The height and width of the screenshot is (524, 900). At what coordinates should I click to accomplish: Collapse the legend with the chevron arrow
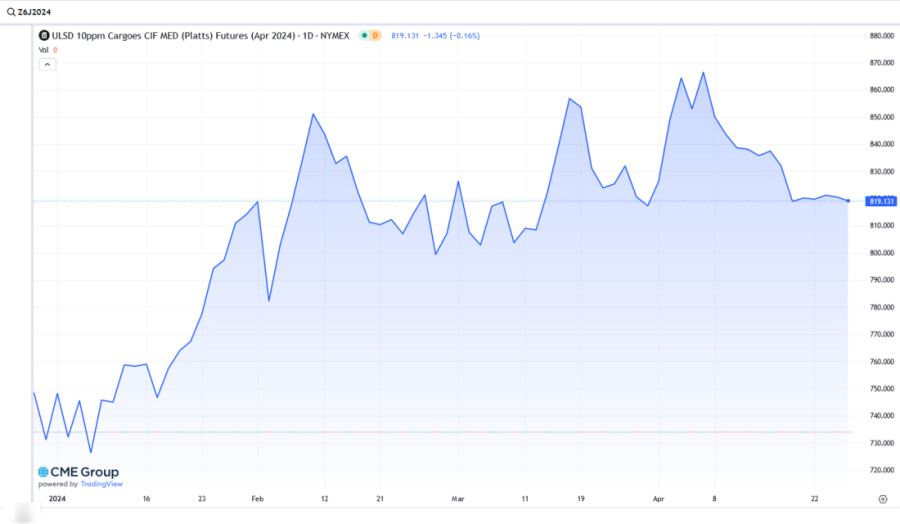tap(48, 64)
